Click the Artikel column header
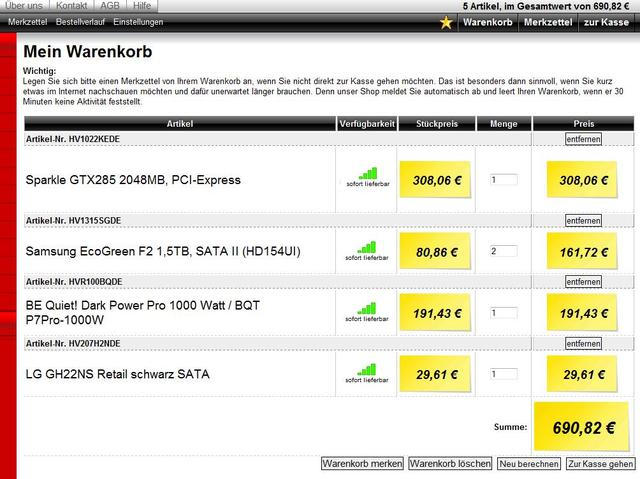 tap(180, 124)
